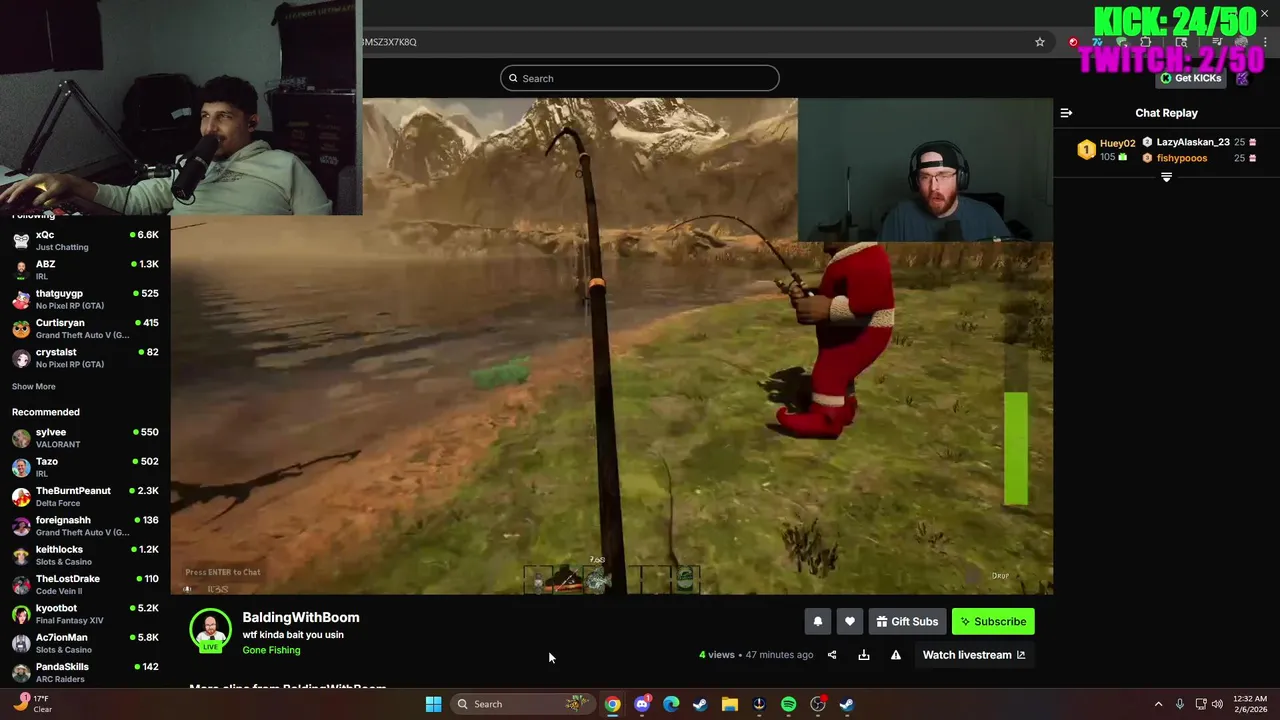Open kyootbot recommended channel
Viewport: 1280px width, 720px height.
85,614
